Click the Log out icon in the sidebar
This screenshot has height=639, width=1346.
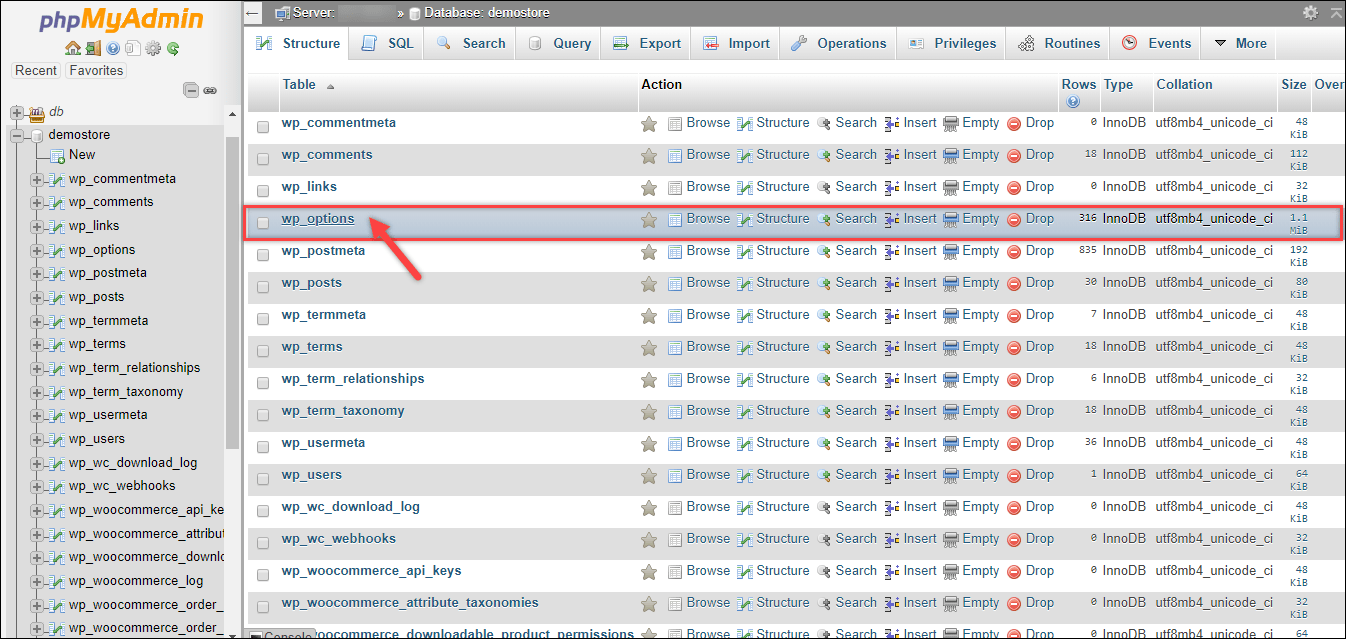93,47
